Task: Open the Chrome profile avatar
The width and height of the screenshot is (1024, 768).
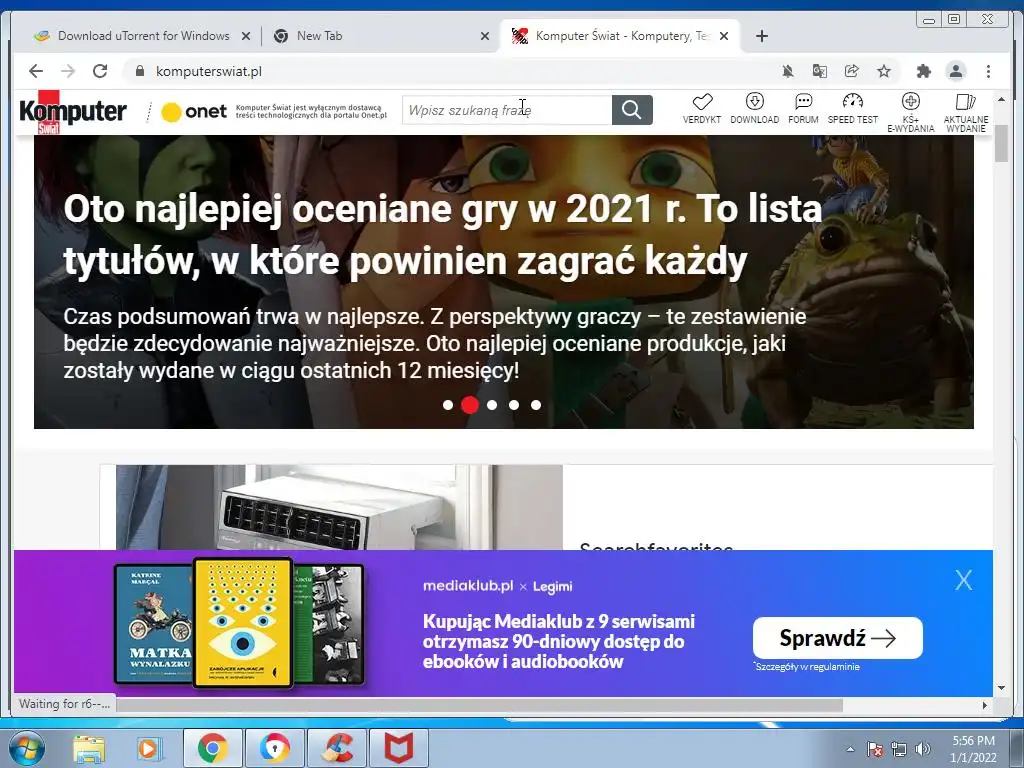Action: [x=956, y=71]
